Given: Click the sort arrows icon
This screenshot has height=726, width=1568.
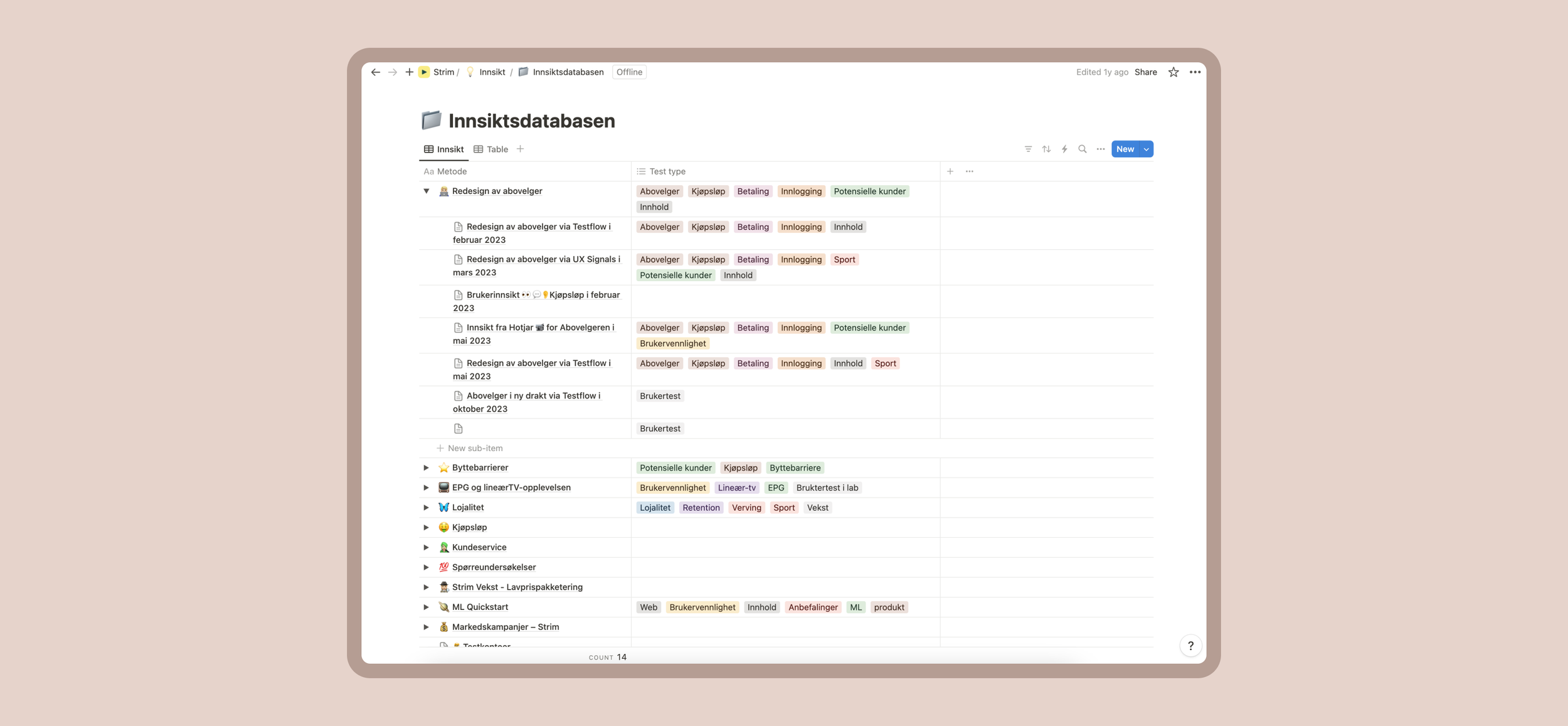Looking at the screenshot, I should click(1046, 149).
